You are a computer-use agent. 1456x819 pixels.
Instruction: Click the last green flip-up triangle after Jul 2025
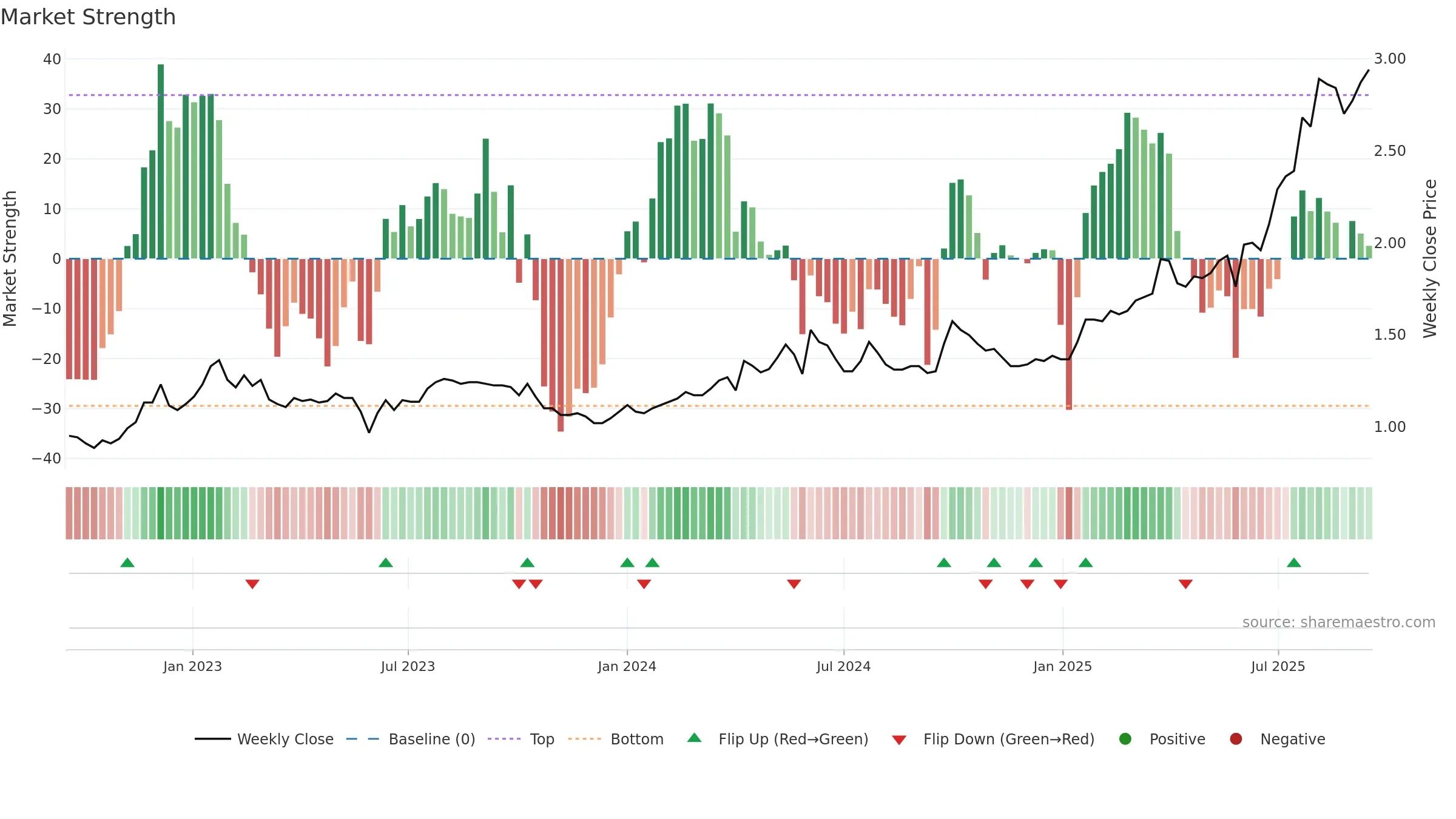[1294, 562]
